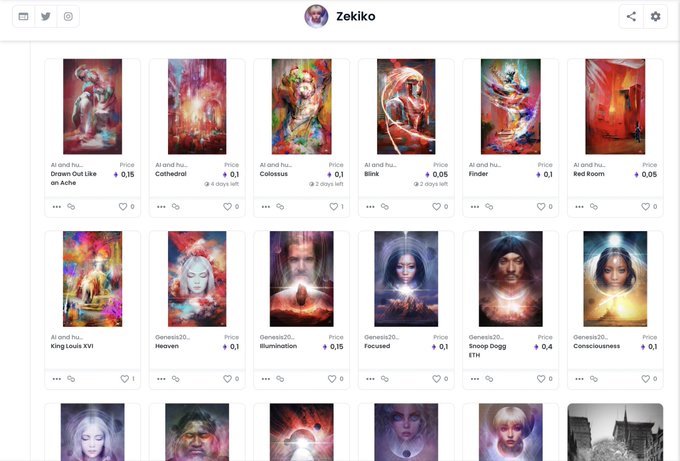The image size is (680, 461).
Task: Click the Zekiko profile avatar
Action: pyautogui.click(x=316, y=16)
